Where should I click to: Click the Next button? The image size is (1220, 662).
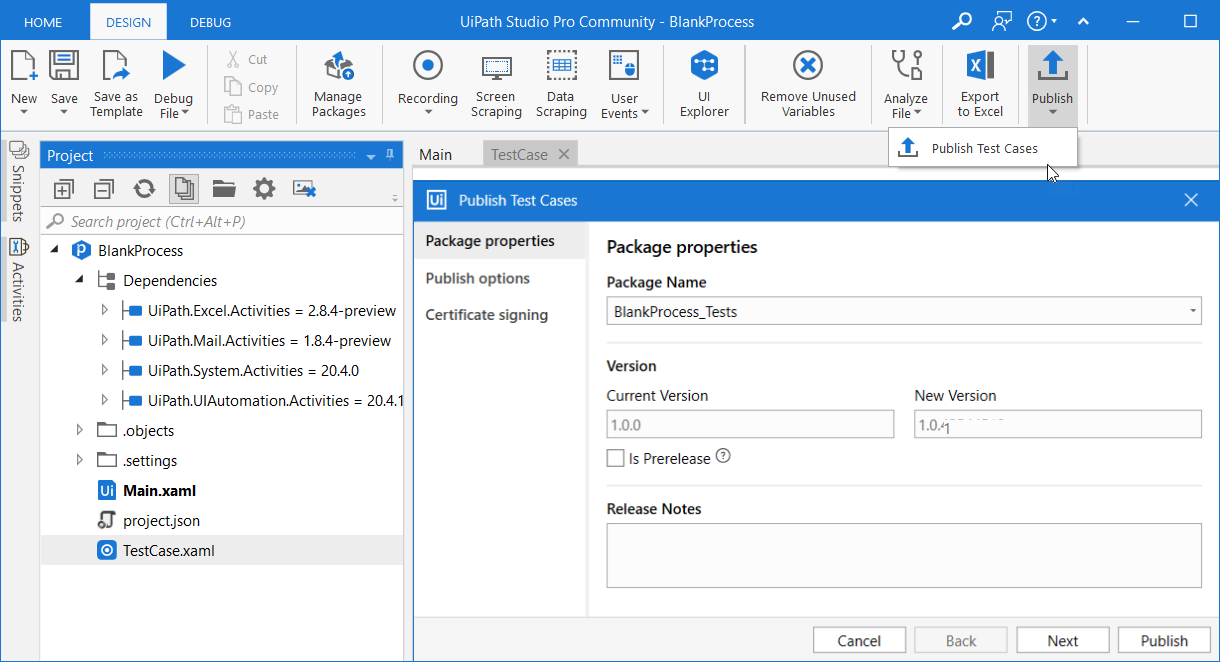pos(1063,641)
